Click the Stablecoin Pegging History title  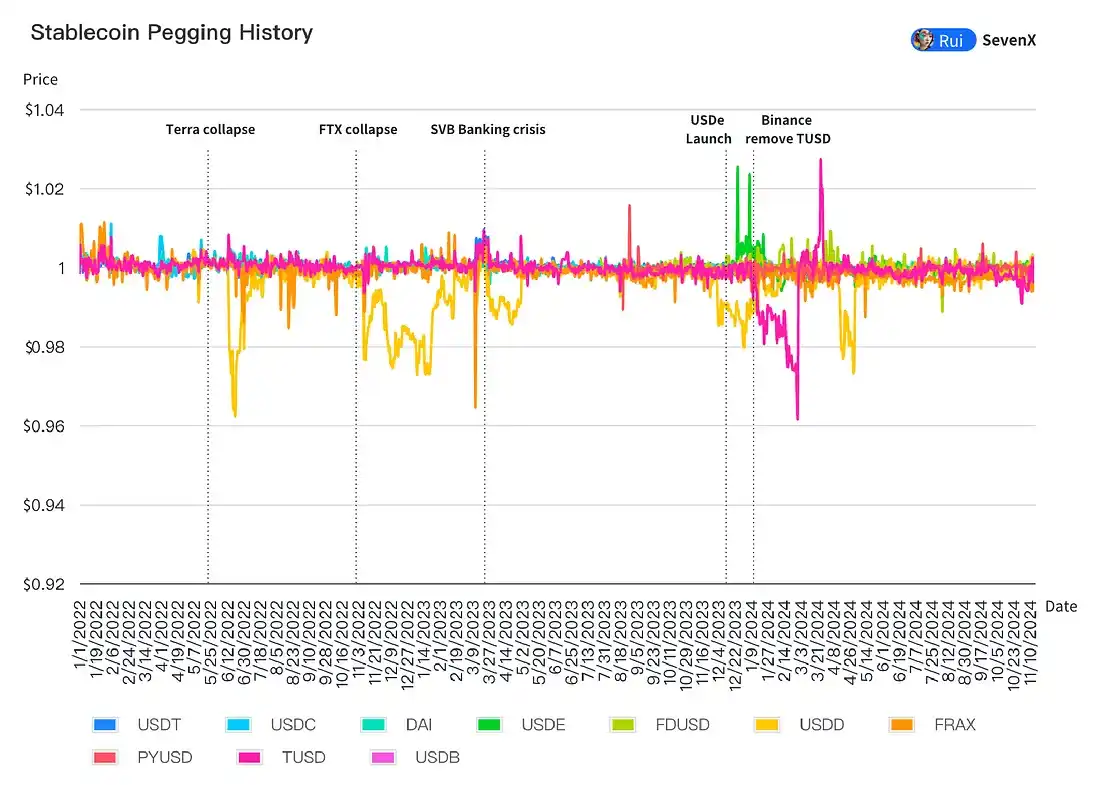click(x=172, y=33)
